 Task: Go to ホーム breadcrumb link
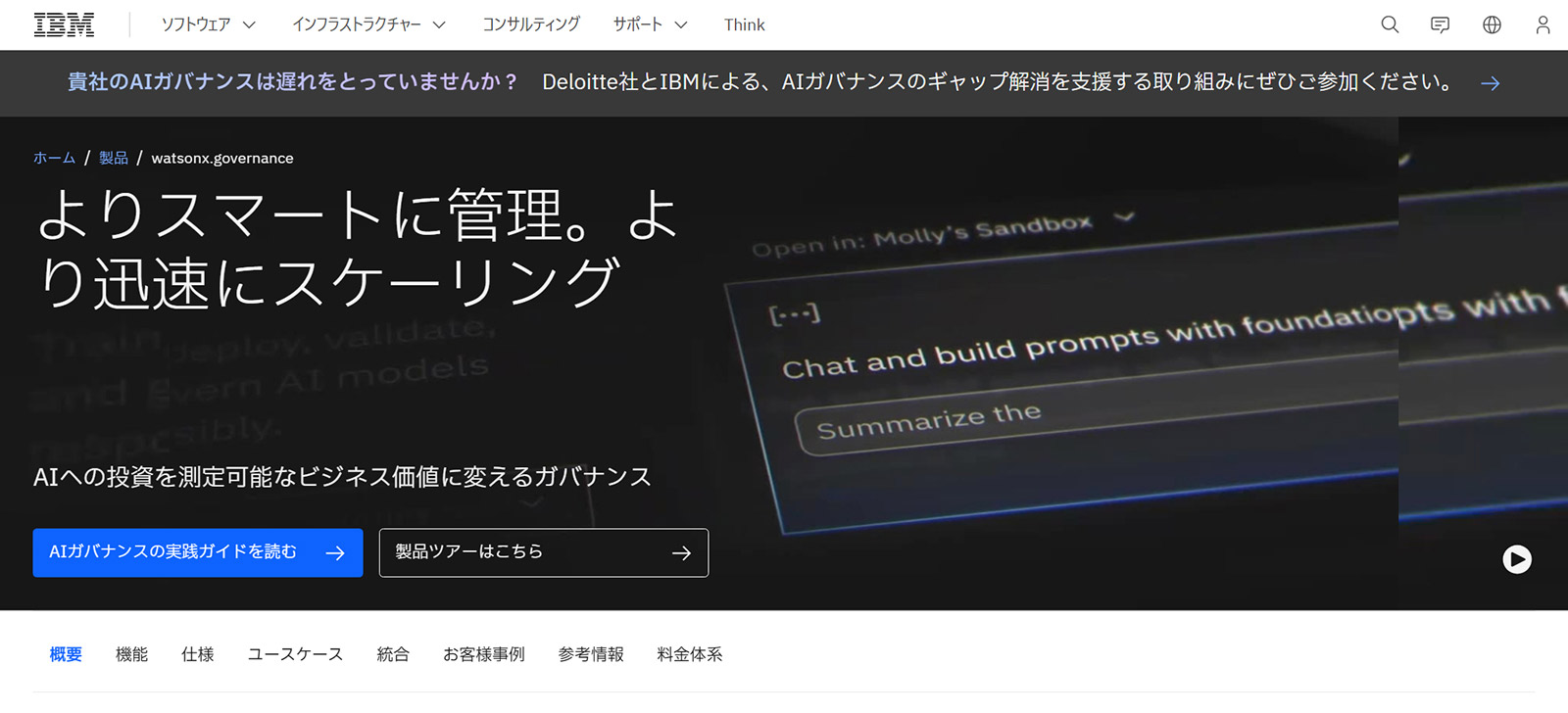click(54, 158)
